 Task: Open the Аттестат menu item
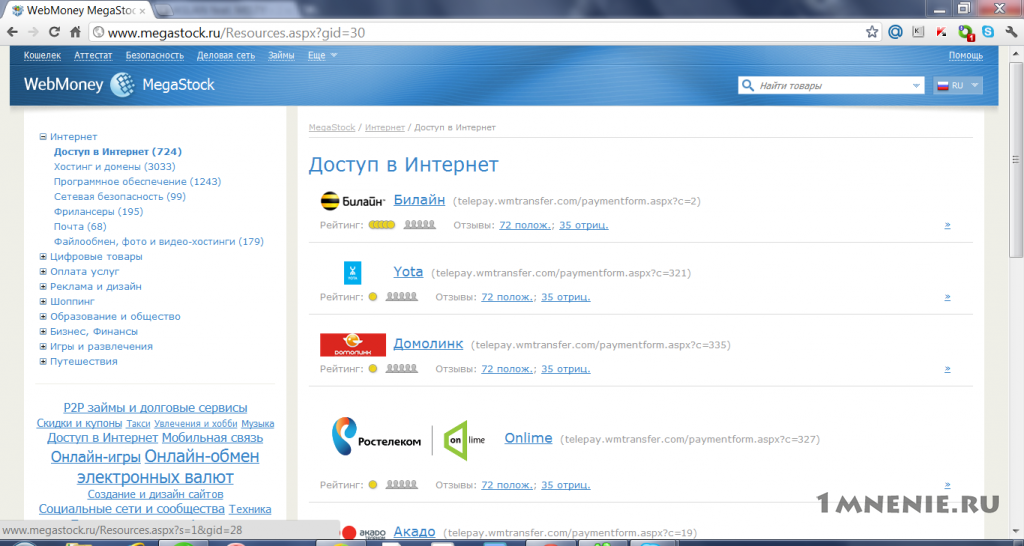[93, 56]
